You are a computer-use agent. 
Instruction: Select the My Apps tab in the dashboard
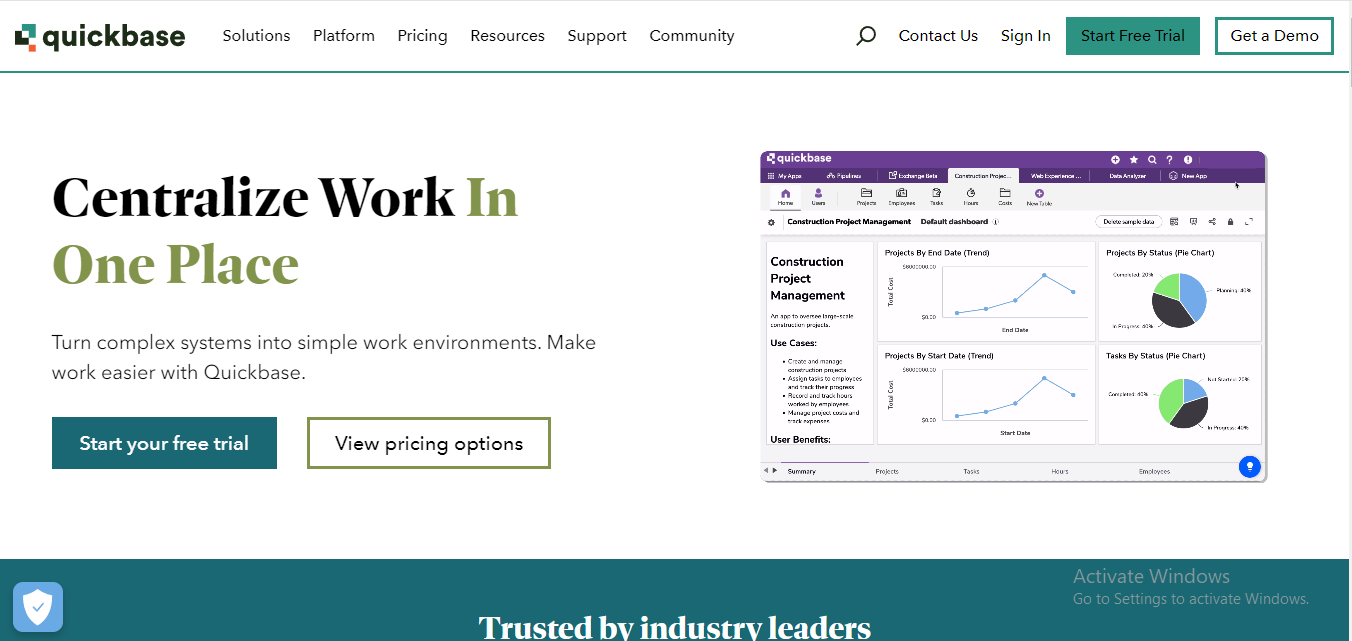tap(784, 176)
